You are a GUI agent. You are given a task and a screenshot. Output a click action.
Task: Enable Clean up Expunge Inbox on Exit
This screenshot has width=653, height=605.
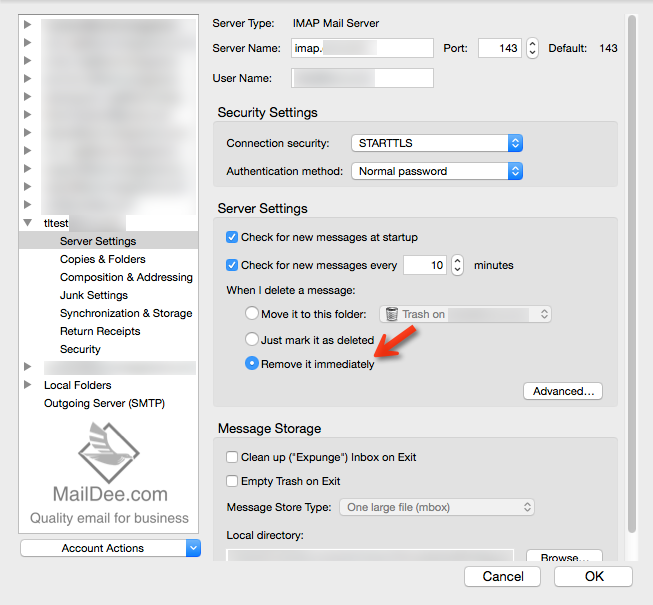pos(232,457)
